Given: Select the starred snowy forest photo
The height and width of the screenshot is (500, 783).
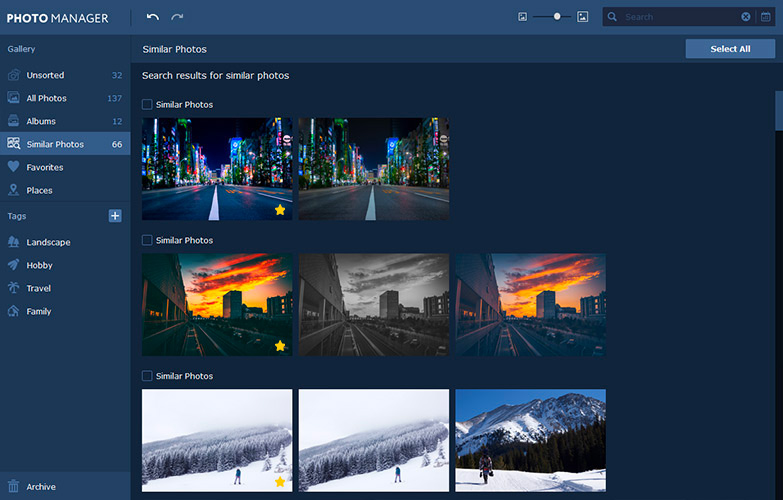Looking at the screenshot, I should pos(217,441).
